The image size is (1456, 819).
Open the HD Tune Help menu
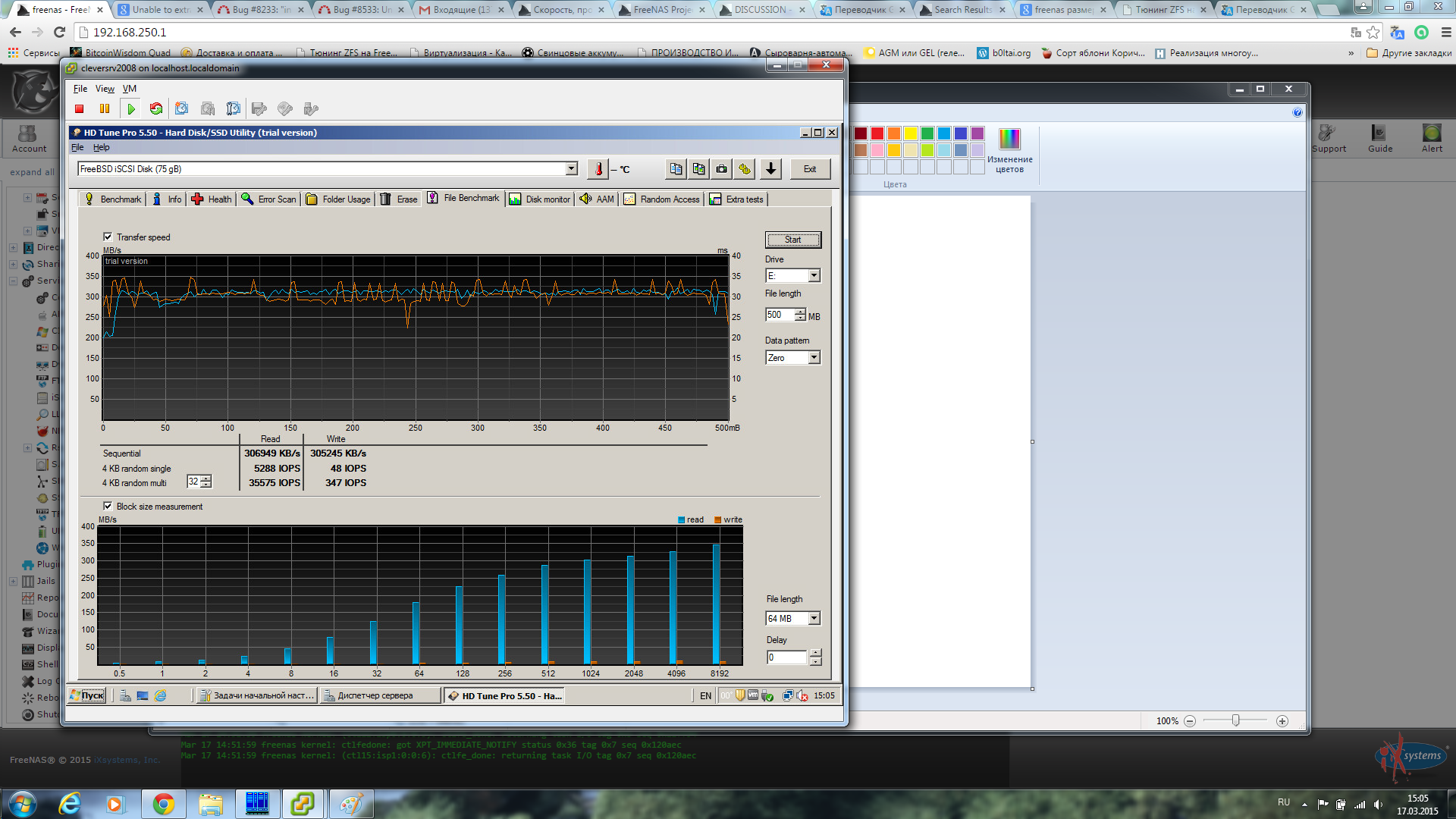coord(101,147)
